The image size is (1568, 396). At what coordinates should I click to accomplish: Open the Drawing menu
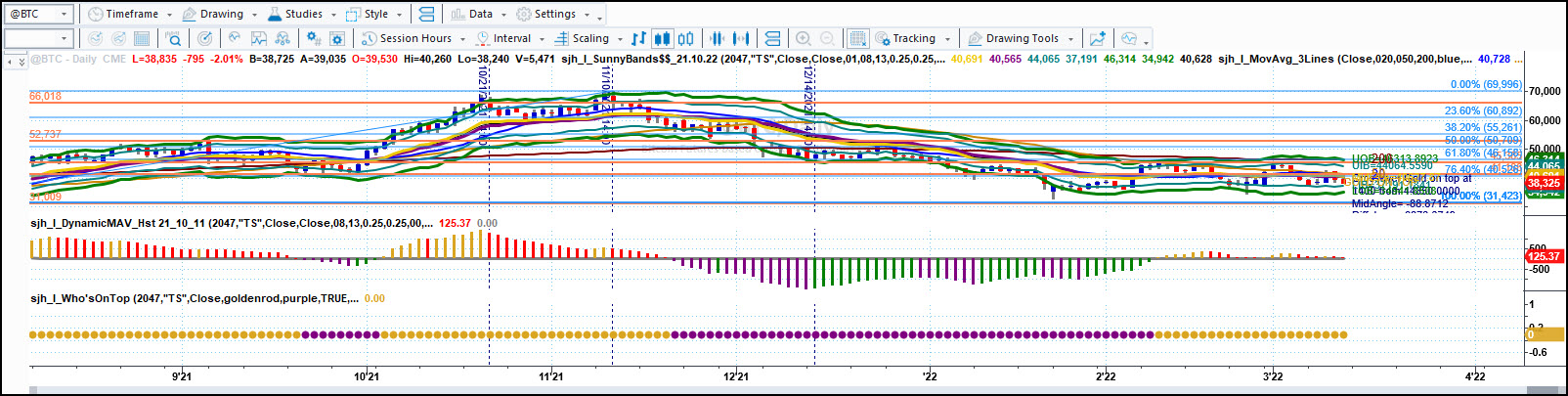point(220,14)
